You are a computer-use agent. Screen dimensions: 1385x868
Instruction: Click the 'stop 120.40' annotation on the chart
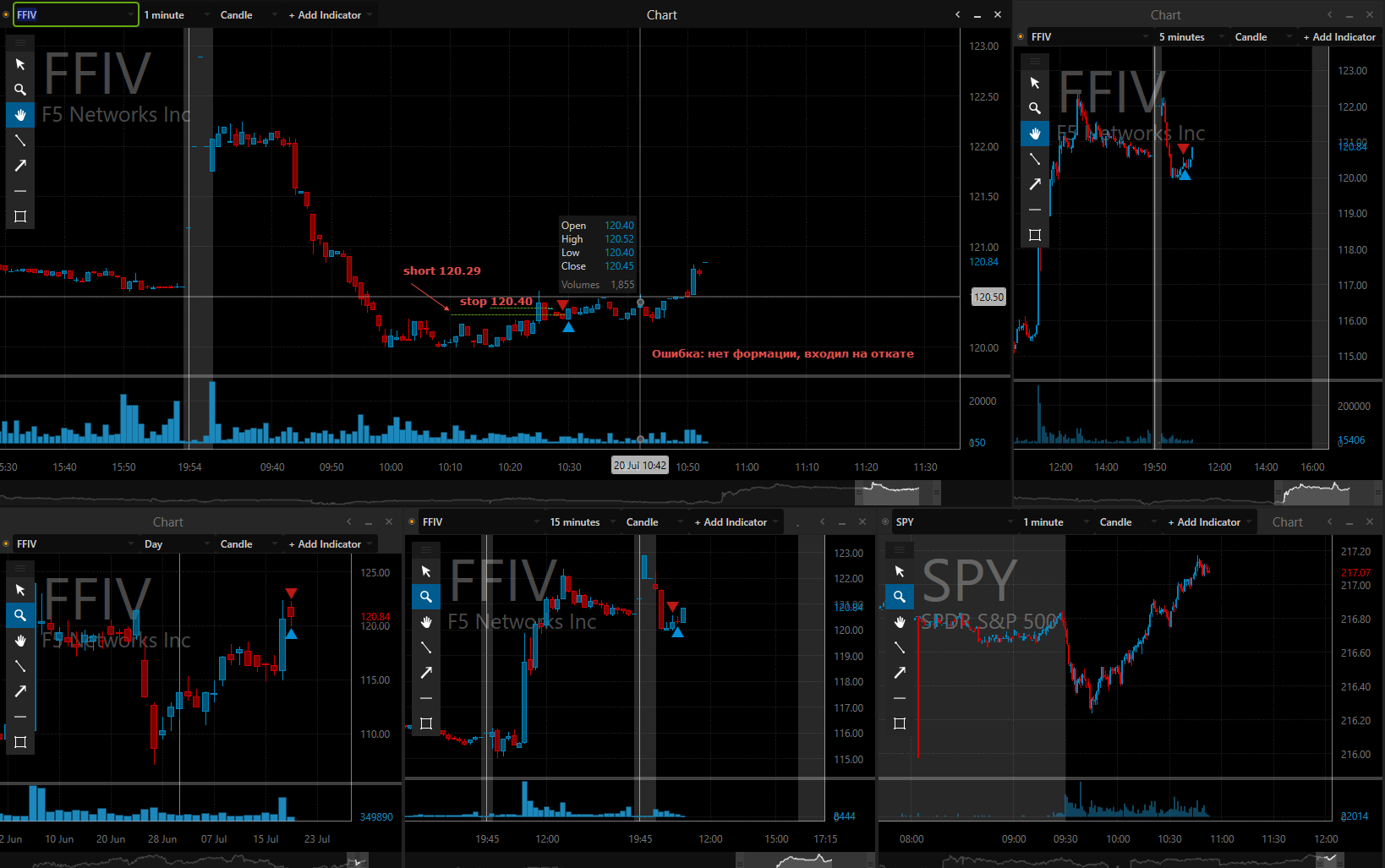(x=496, y=302)
